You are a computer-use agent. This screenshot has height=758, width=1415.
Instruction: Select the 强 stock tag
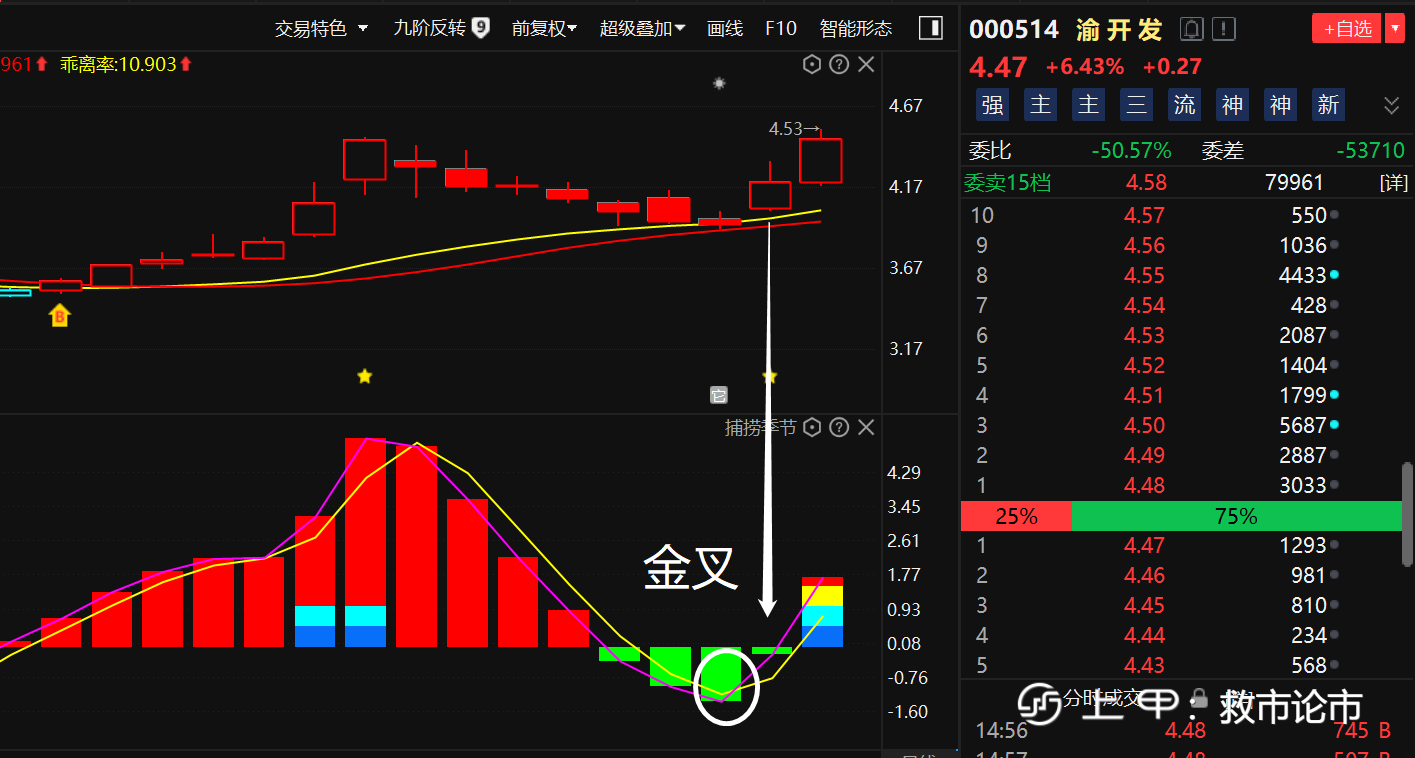coord(993,105)
